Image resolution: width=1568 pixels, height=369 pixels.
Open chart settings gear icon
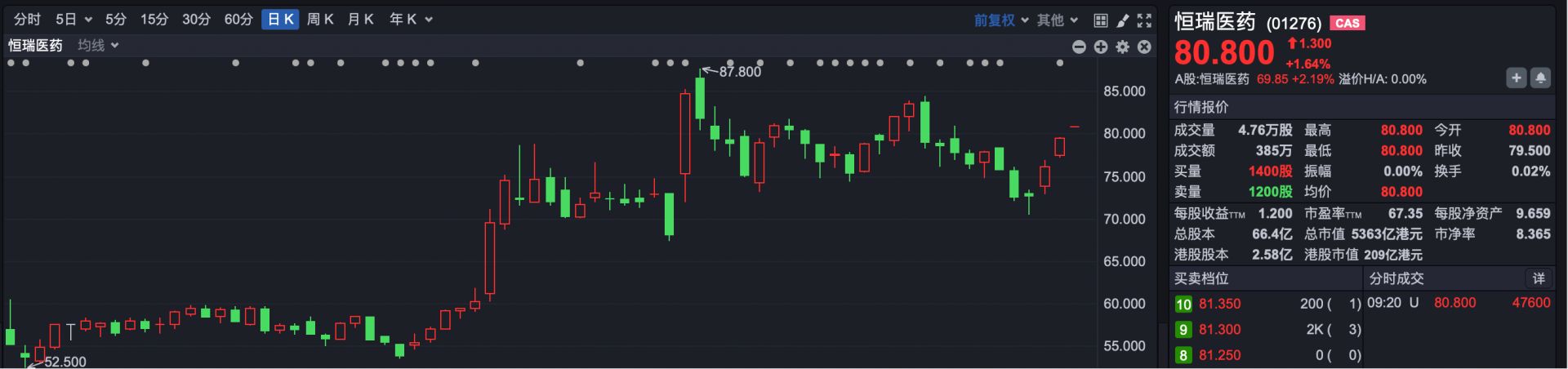tap(1123, 47)
